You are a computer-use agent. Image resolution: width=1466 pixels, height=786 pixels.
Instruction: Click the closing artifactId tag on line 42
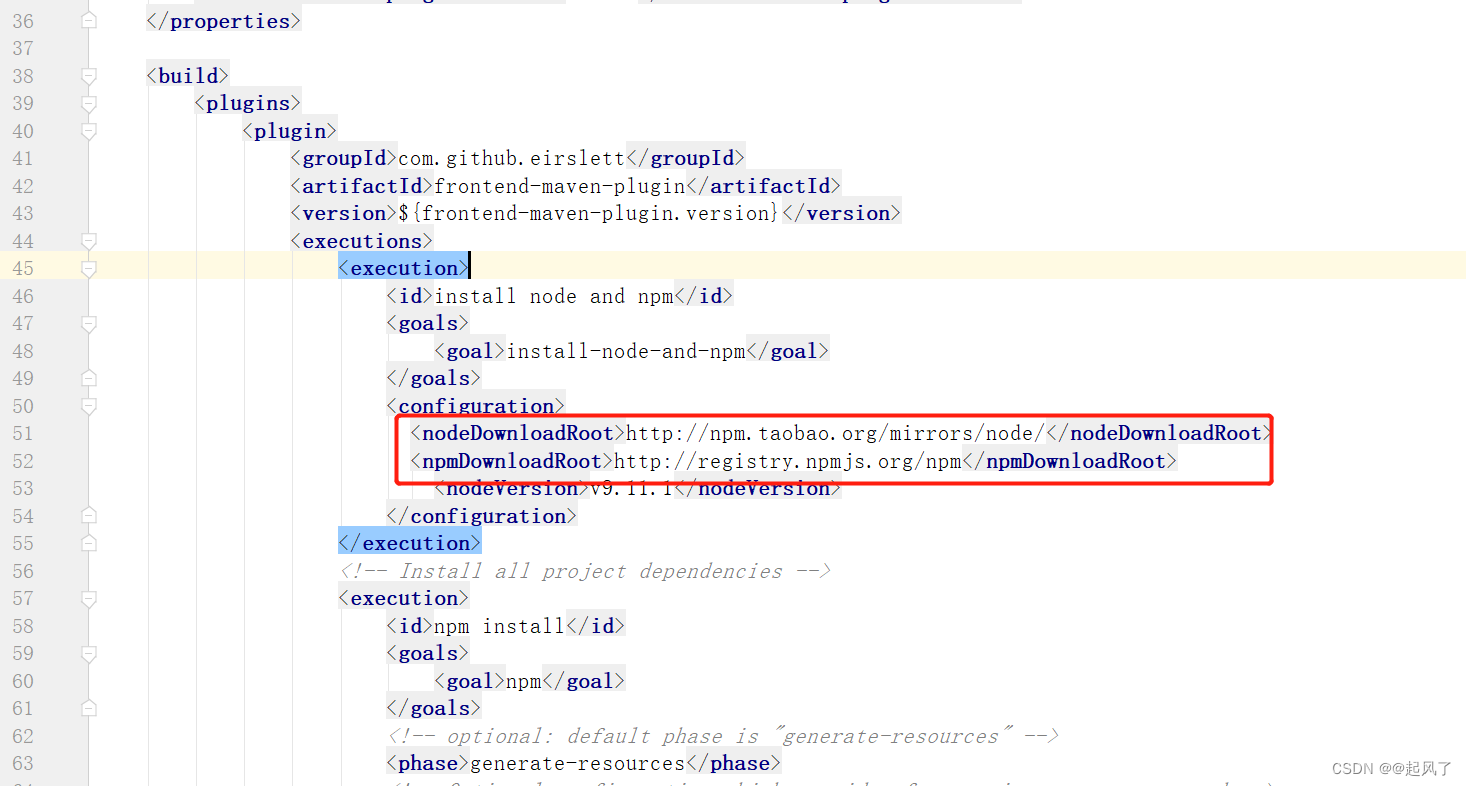764,186
